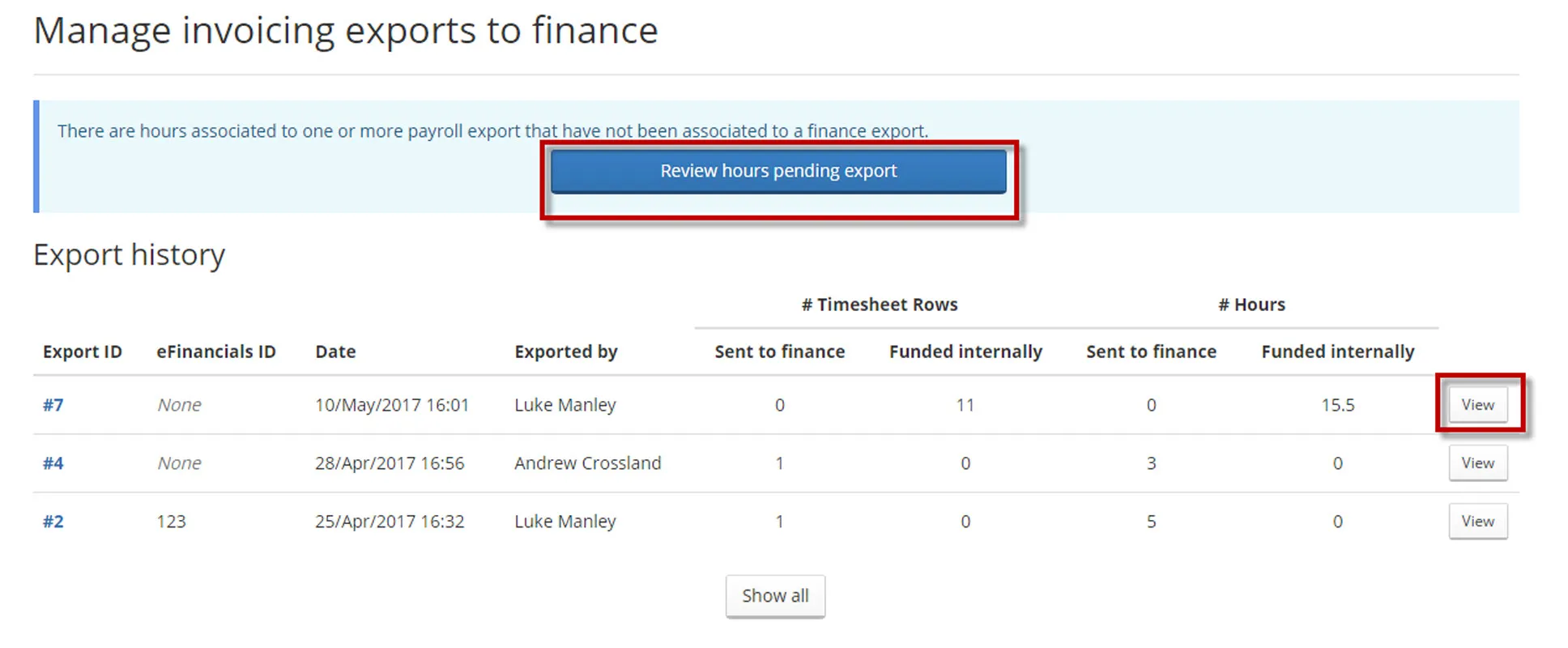Open export #4 details link

click(x=53, y=463)
